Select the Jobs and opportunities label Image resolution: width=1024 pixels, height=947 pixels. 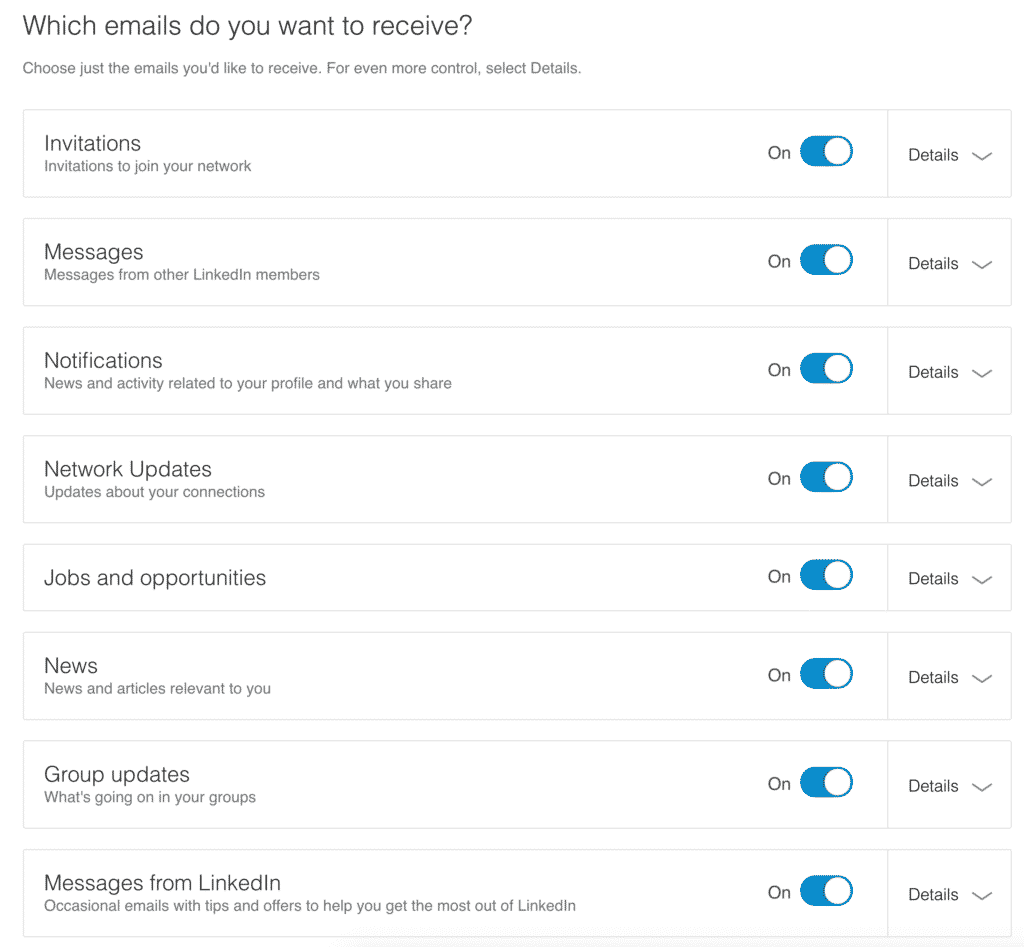point(155,578)
